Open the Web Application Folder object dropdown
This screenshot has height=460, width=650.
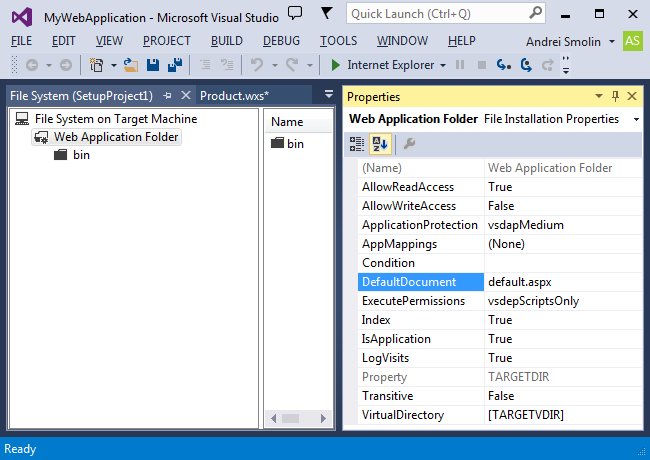pyautogui.click(x=636, y=119)
